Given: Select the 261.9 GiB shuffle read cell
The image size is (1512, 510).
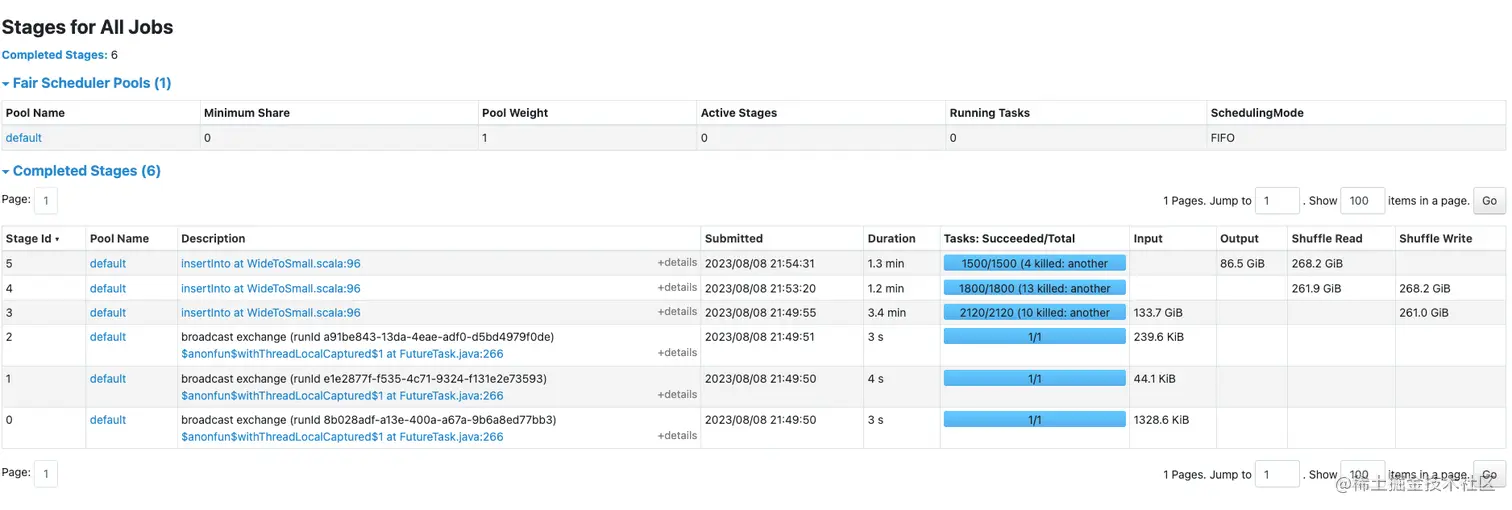Looking at the screenshot, I should (1341, 289).
